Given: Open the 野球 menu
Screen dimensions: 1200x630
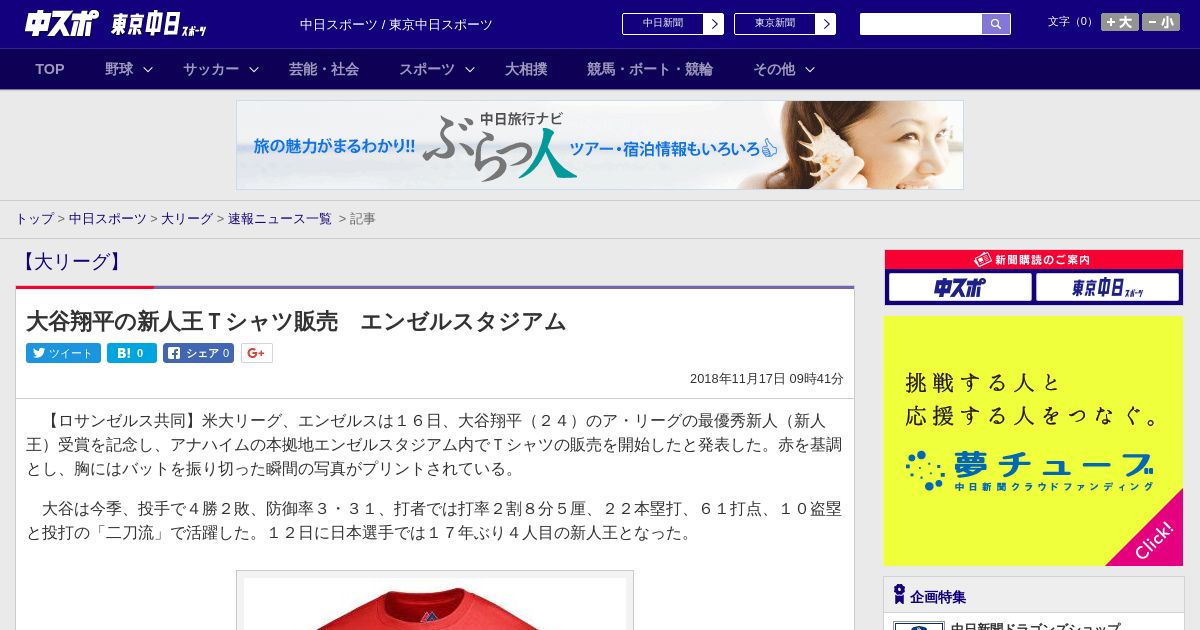Looking at the screenshot, I should 119,69.
